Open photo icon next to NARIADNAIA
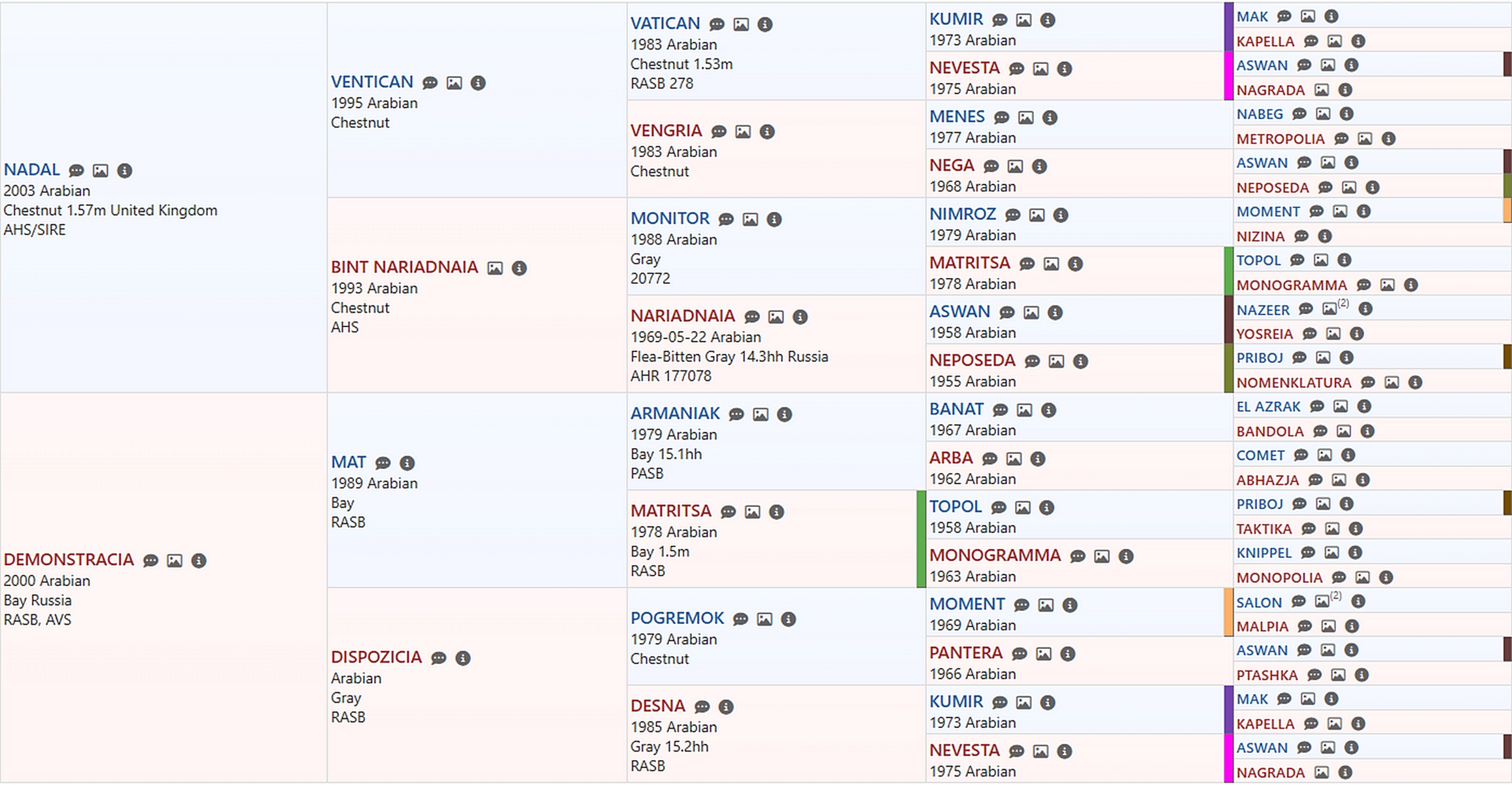Screen dimensions: 1512x785 click(x=776, y=317)
